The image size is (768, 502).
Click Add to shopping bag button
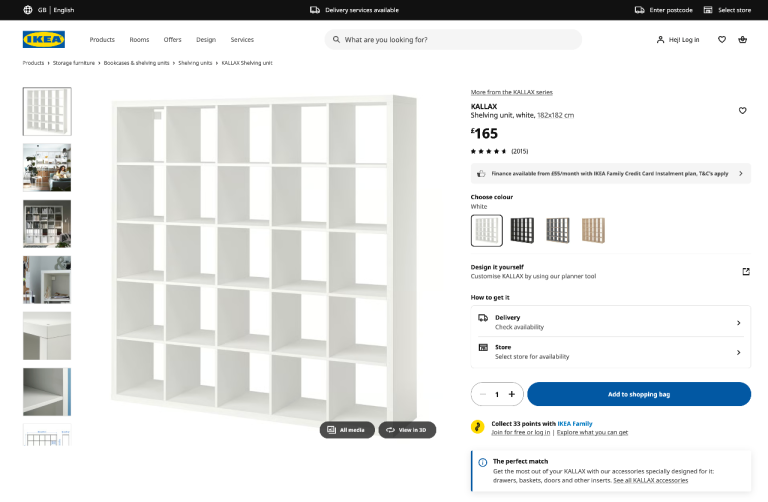coord(639,394)
